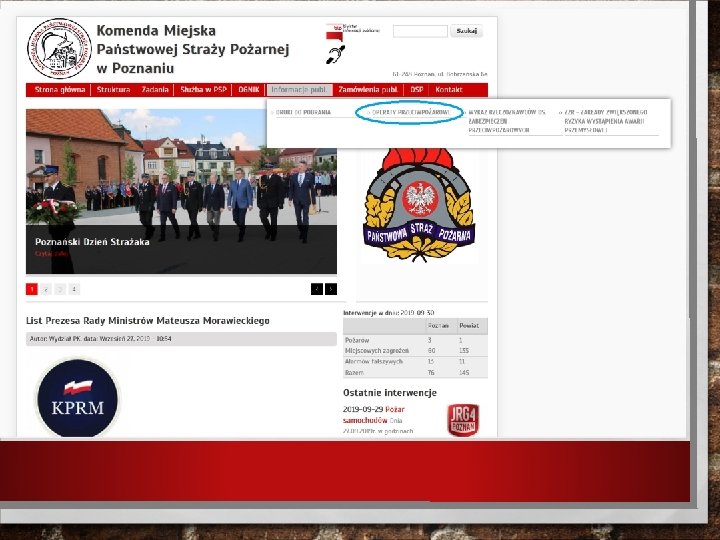Open Strona główna menu item
The image size is (720, 540).
60,90
